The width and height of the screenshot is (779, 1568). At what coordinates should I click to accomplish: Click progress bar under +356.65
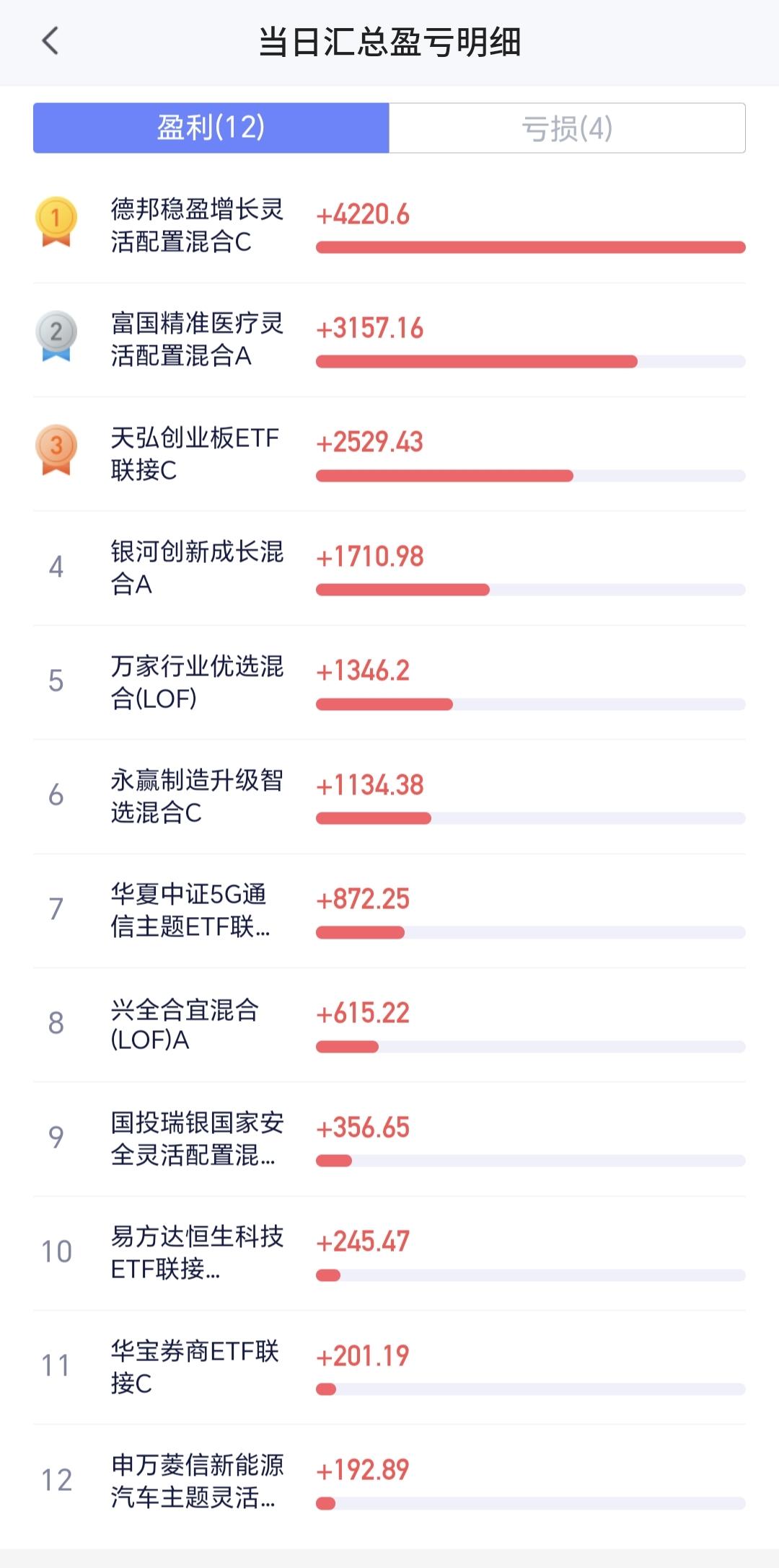click(x=531, y=1161)
